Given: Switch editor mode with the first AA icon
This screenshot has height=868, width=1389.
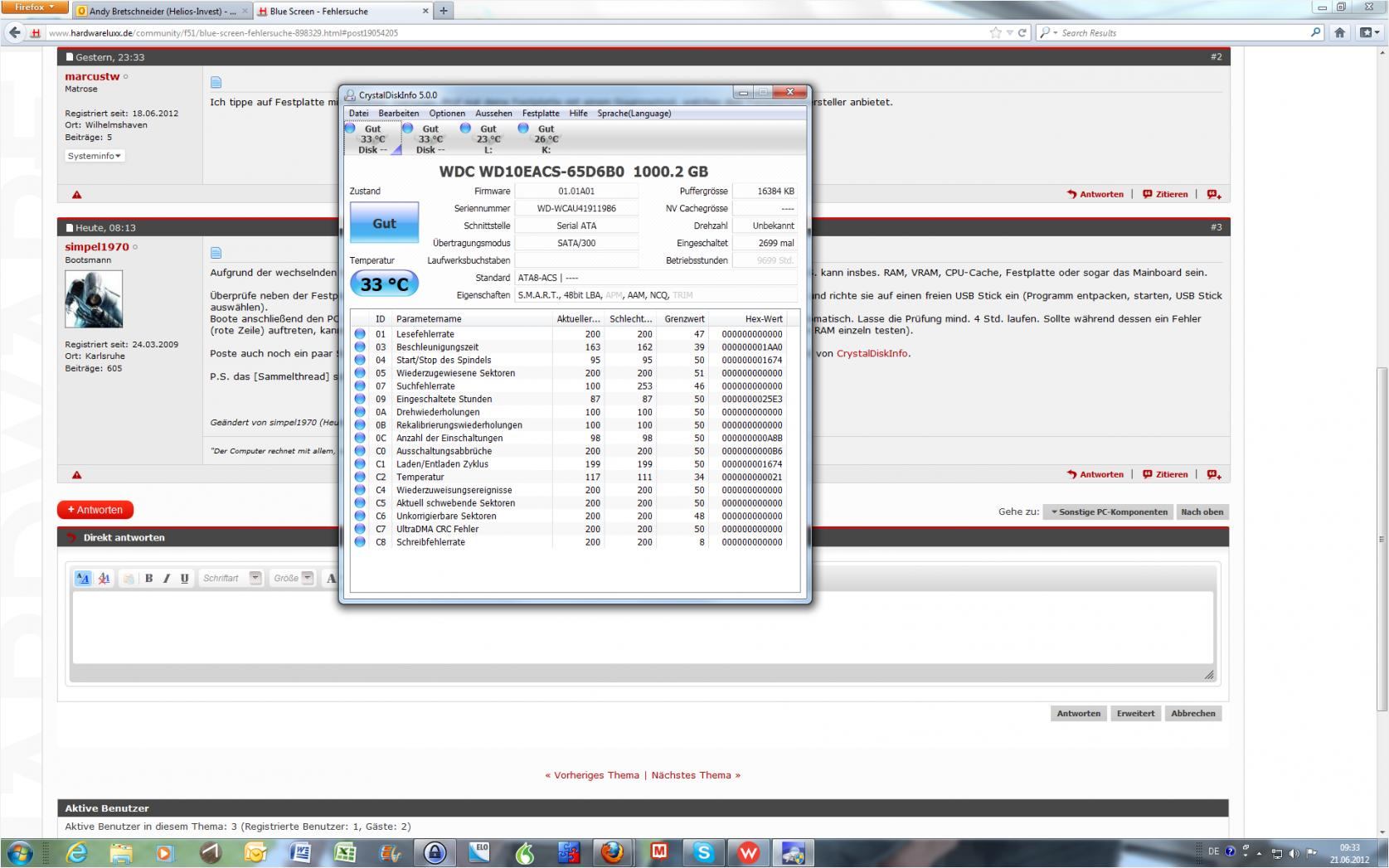Looking at the screenshot, I should 83,578.
